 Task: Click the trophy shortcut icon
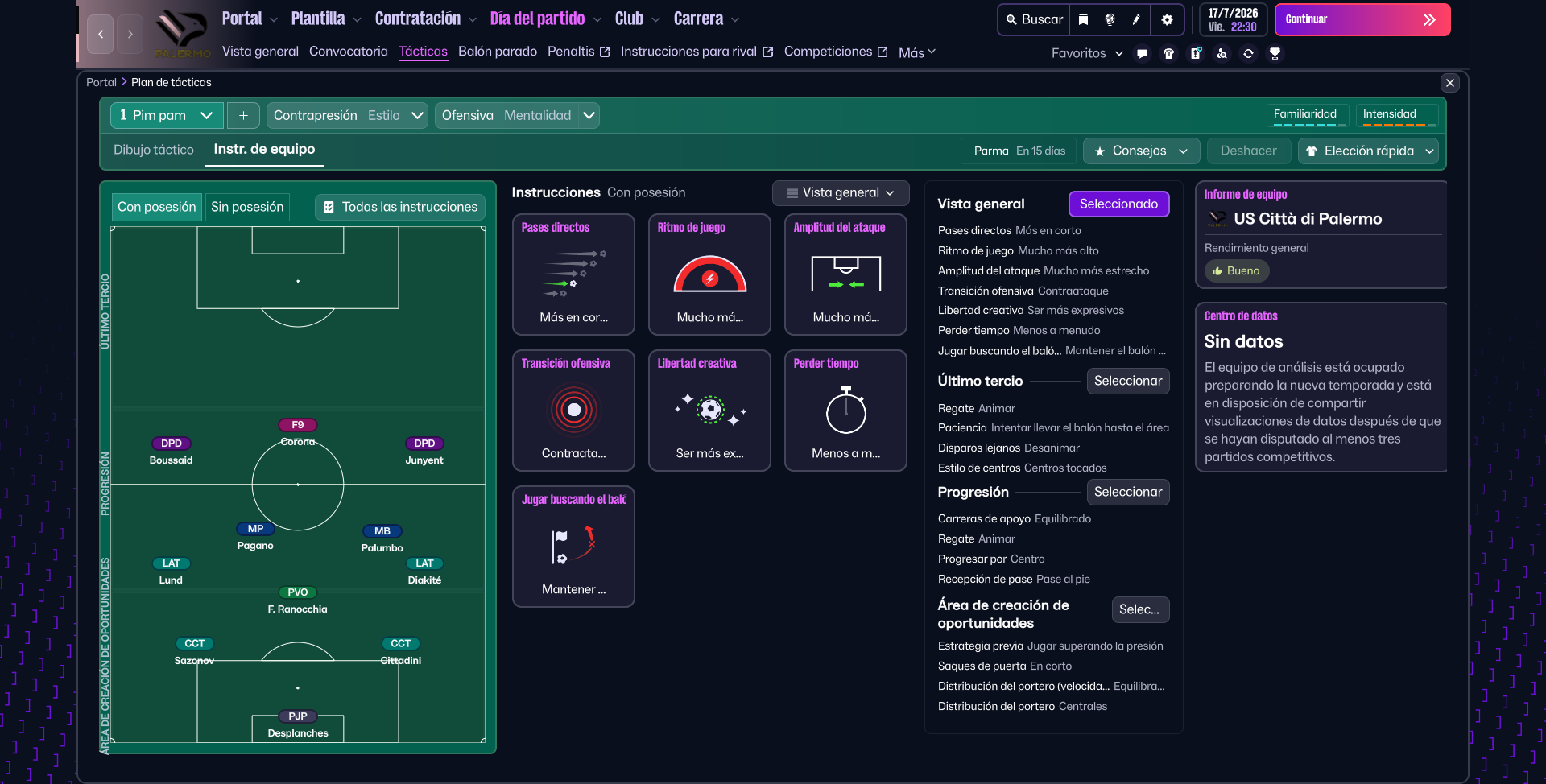[x=1275, y=54]
